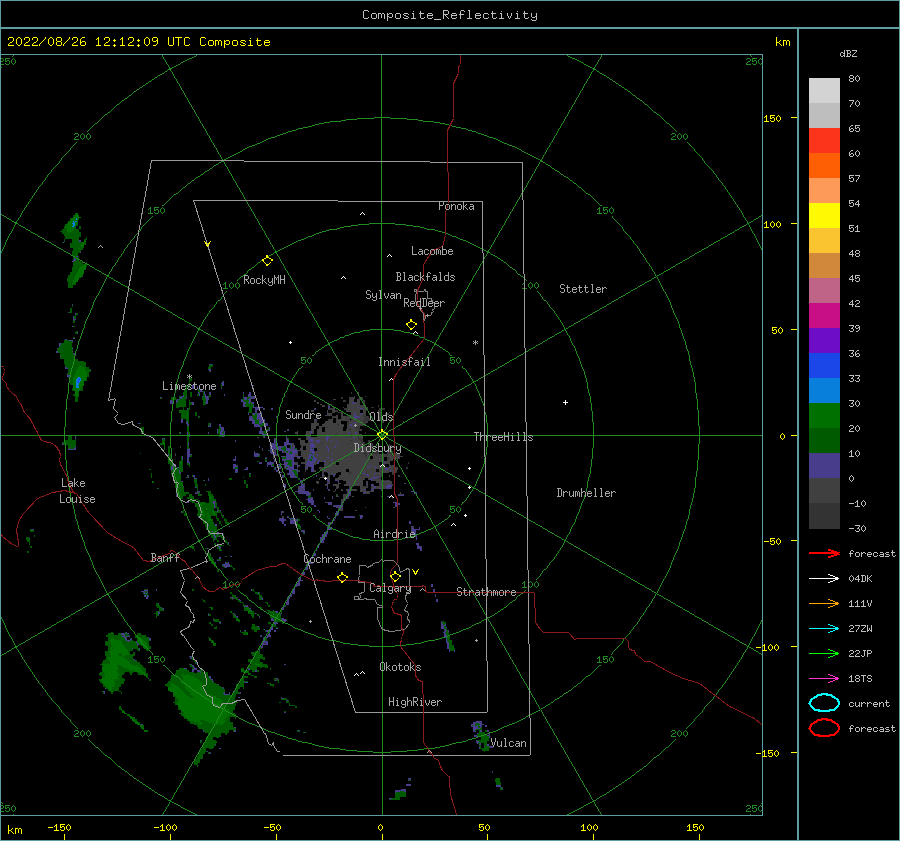Click the Stettler label
The image size is (900, 841).
(x=583, y=289)
